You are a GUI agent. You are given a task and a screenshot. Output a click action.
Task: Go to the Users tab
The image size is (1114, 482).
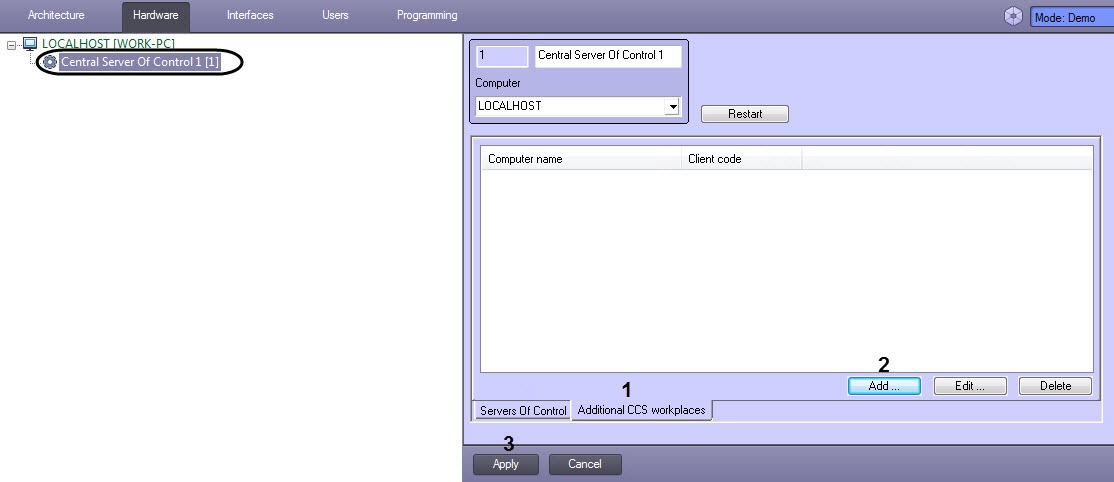click(x=335, y=15)
